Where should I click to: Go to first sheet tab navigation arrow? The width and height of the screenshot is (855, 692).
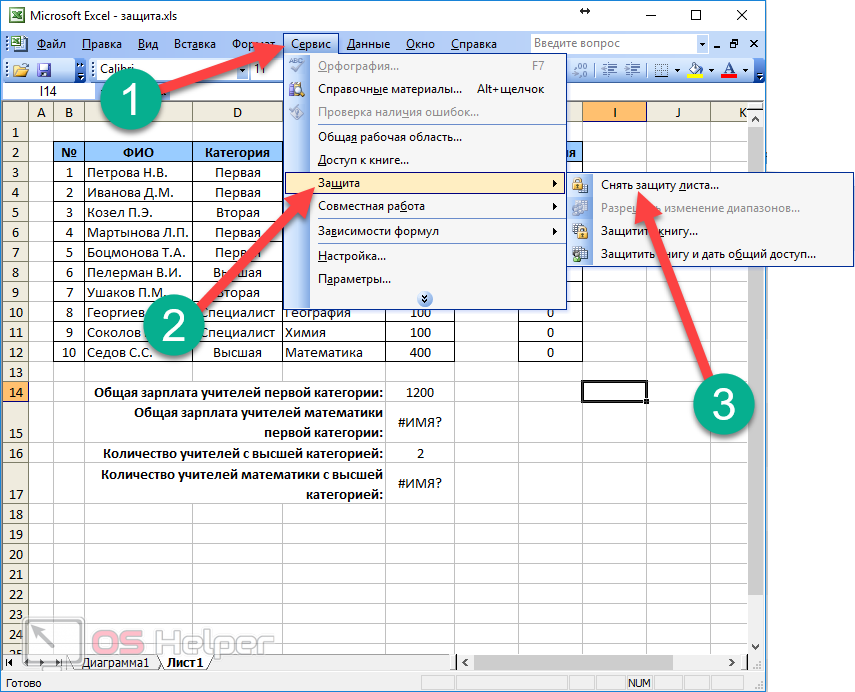point(9,663)
